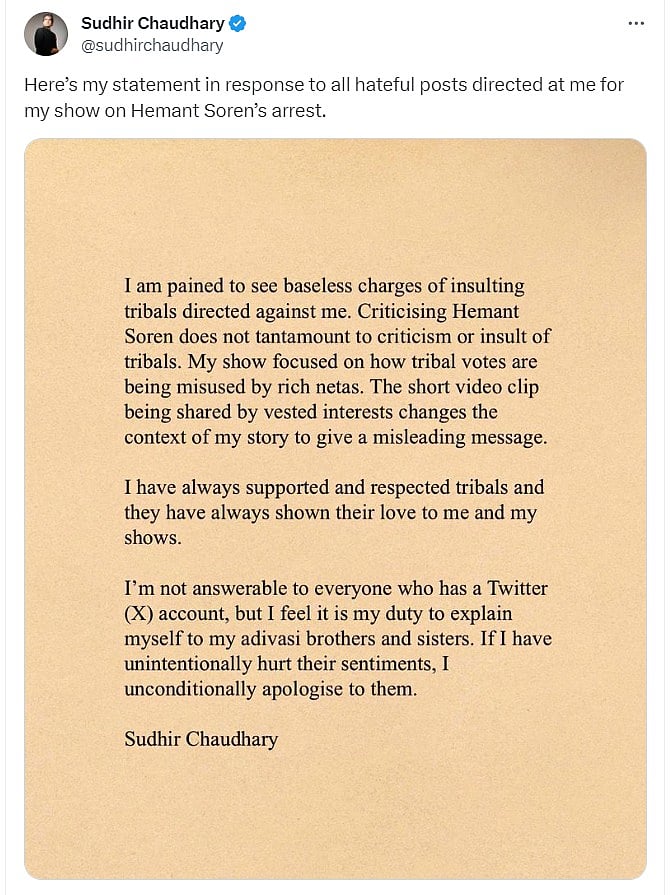Click the blank bottom area of statement image
The height and width of the screenshot is (895, 670).
tap(335, 820)
